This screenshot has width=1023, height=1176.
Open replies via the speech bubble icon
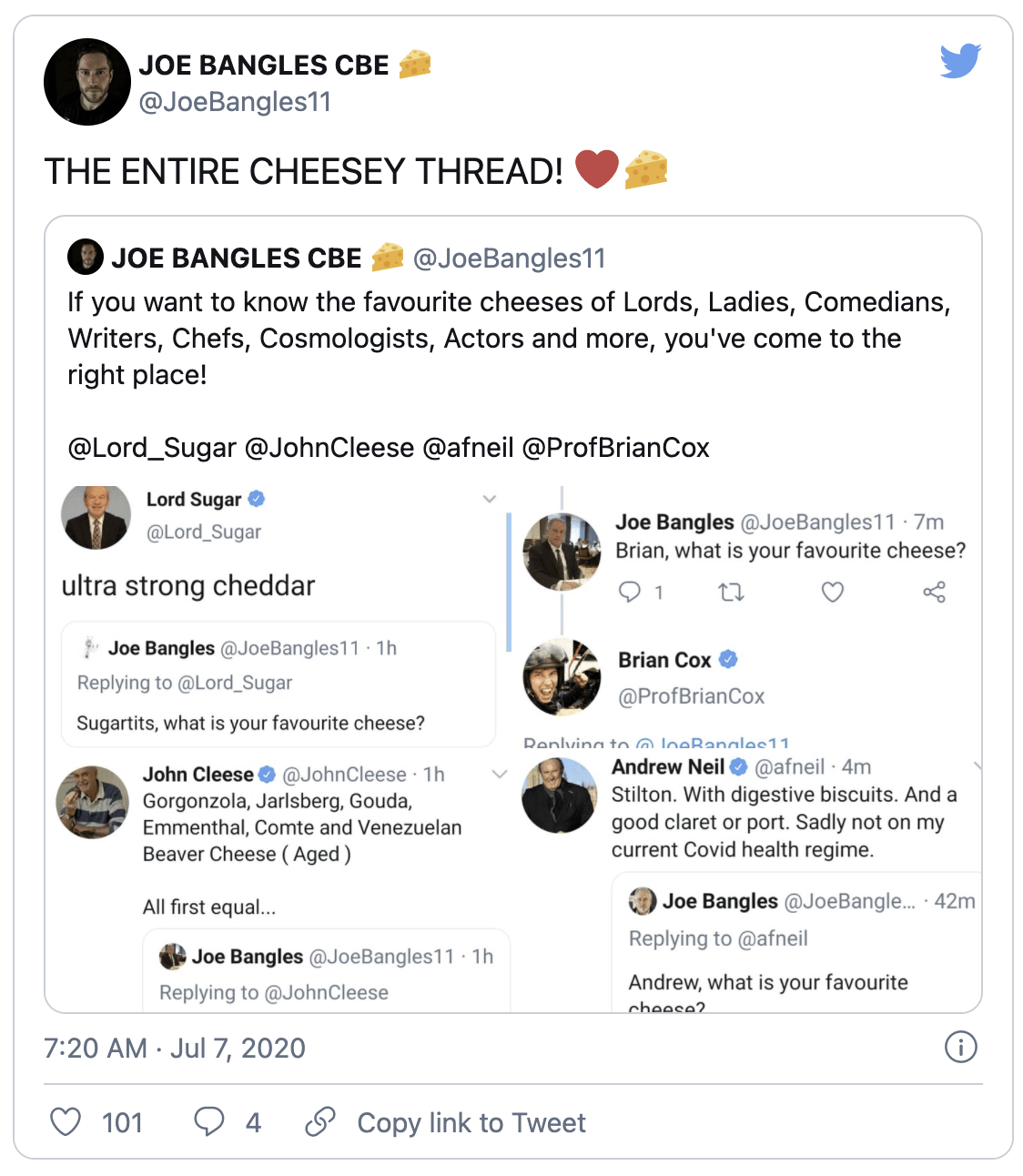[208, 1121]
